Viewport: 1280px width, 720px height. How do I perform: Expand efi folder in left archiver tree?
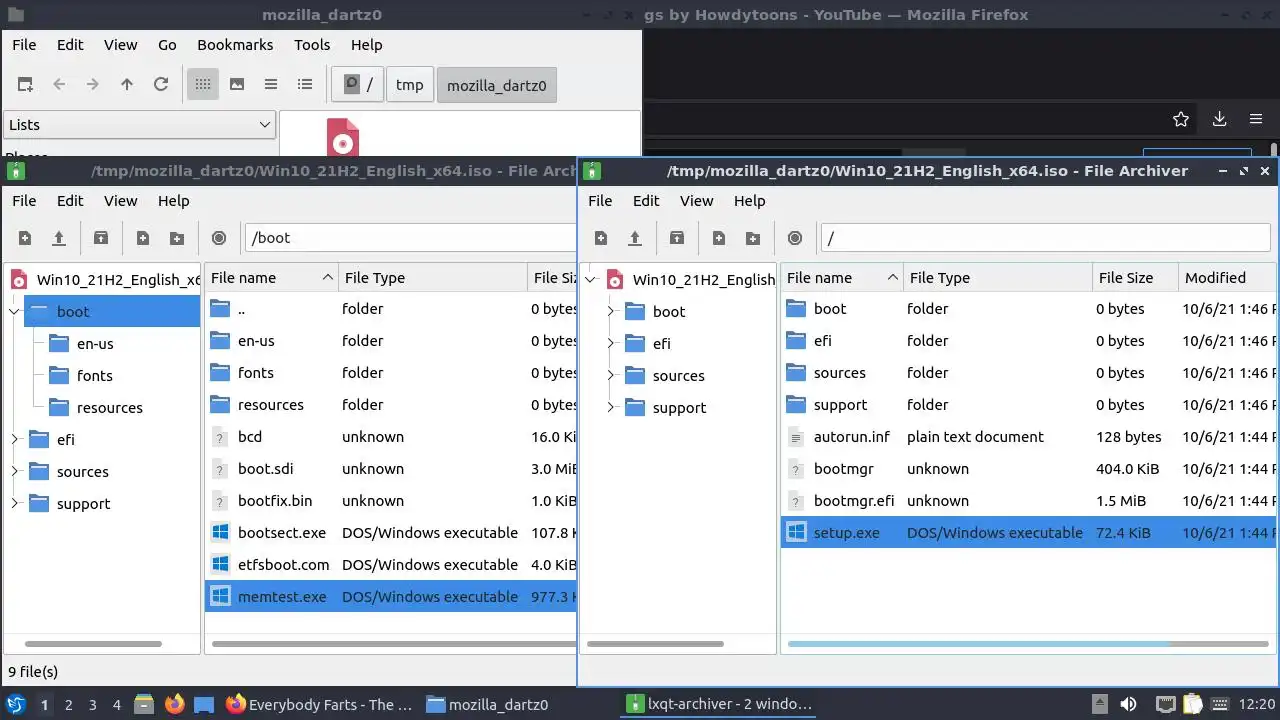(15, 439)
